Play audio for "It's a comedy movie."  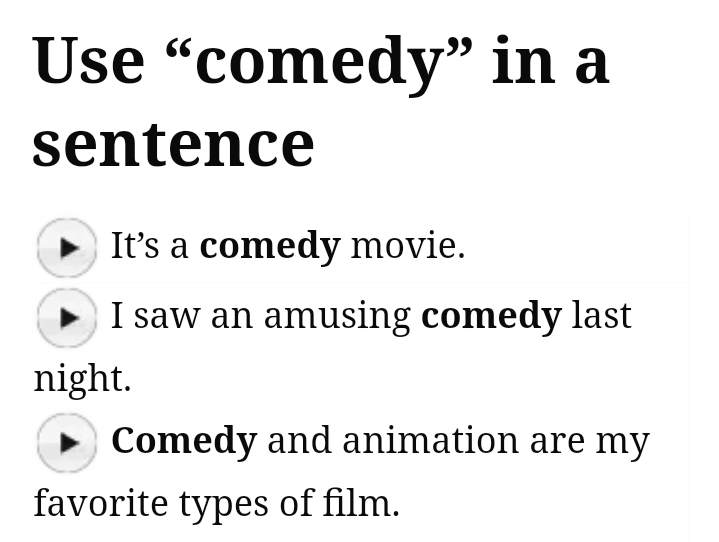point(67,247)
